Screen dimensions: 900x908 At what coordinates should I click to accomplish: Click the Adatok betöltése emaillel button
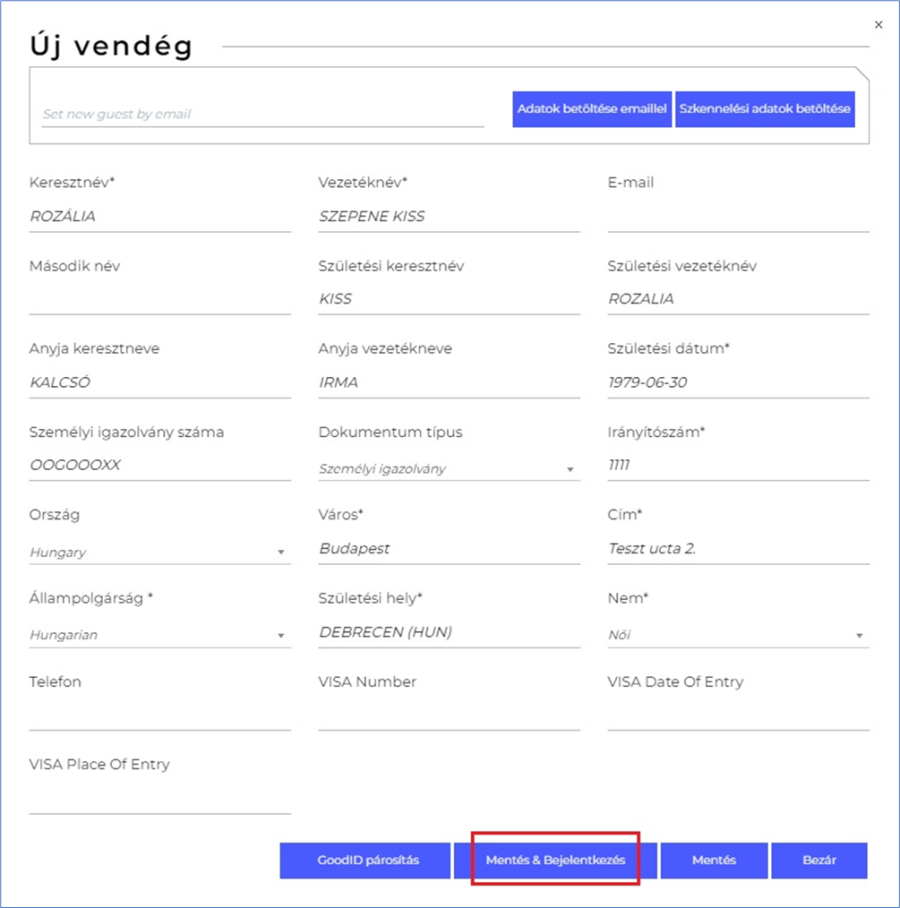click(x=591, y=108)
